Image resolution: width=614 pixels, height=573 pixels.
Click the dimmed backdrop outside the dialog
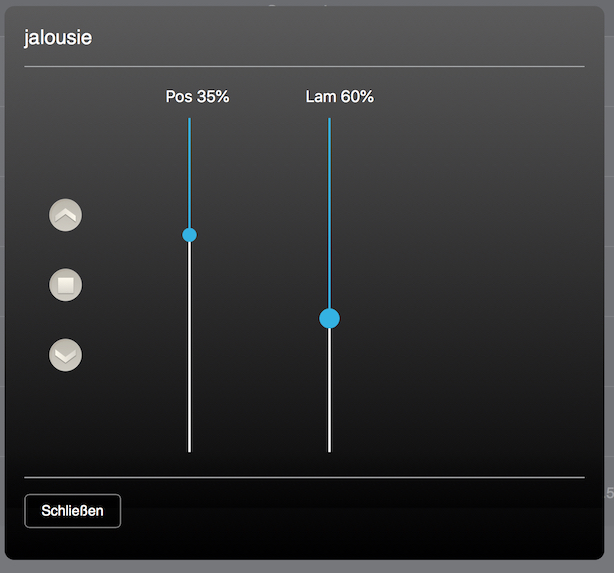coord(609,300)
